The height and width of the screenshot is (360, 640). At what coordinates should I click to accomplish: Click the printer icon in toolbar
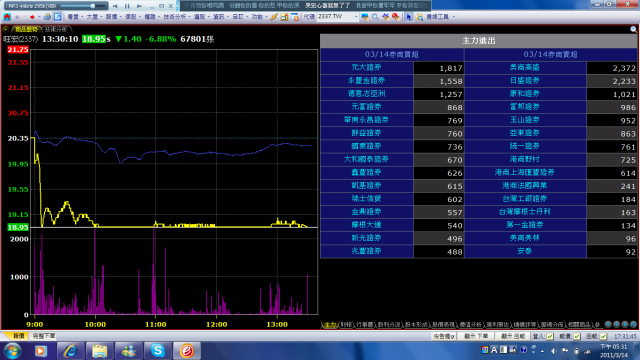[x=47, y=17]
